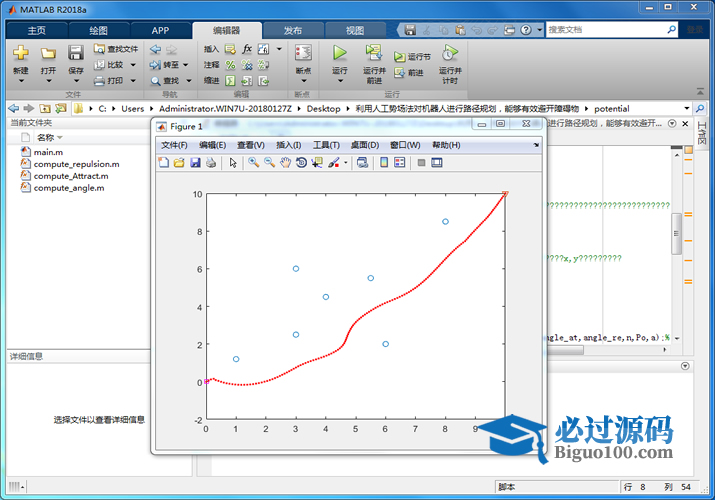Open the Print (打印) dropdown arrow

pyautogui.click(x=133, y=81)
